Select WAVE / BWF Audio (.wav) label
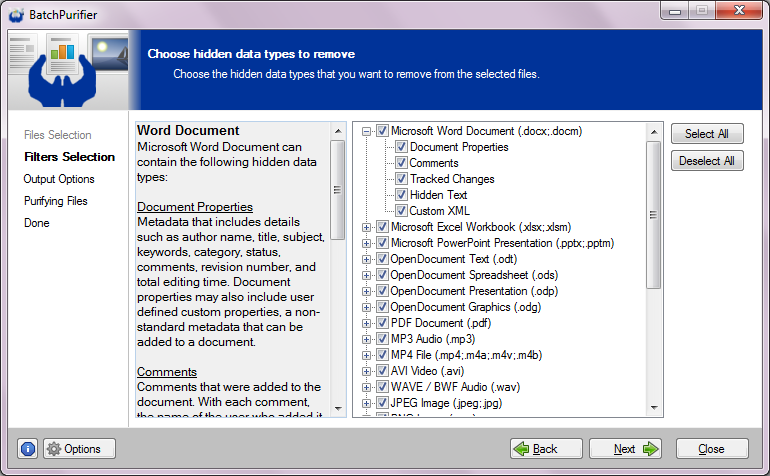 (455, 387)
